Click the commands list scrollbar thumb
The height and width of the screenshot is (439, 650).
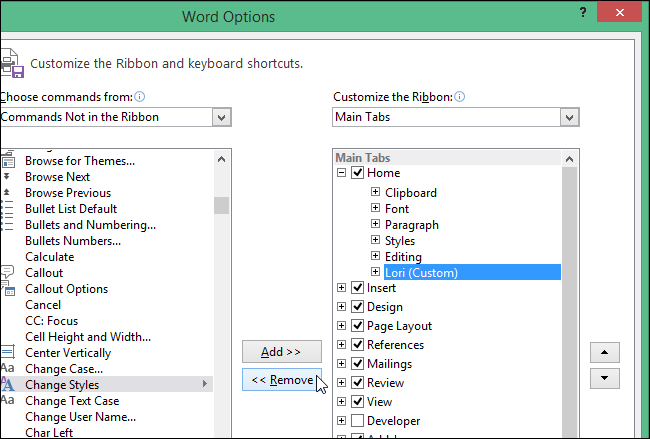point(221,205)
